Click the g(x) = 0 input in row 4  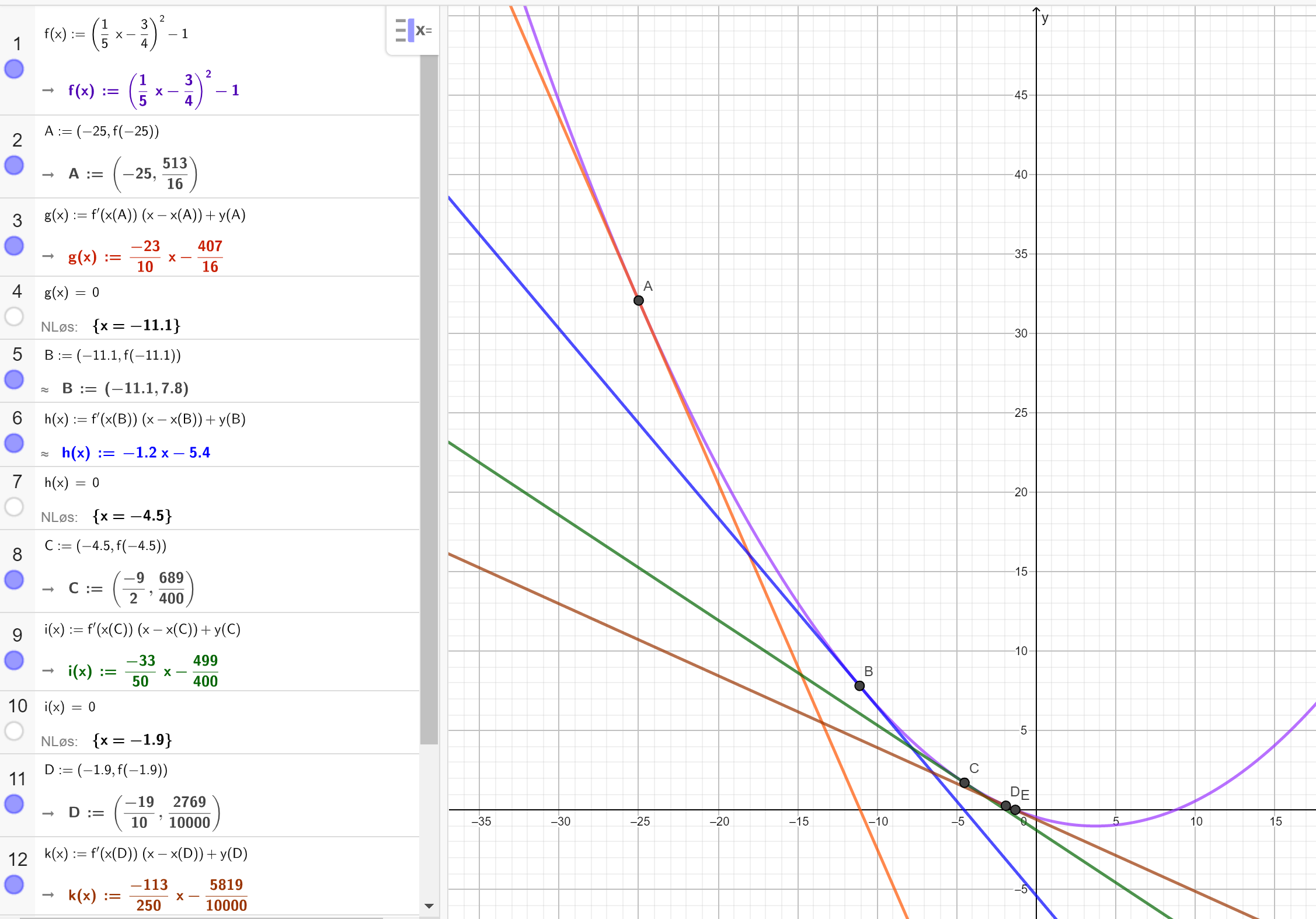coord(72,293)
